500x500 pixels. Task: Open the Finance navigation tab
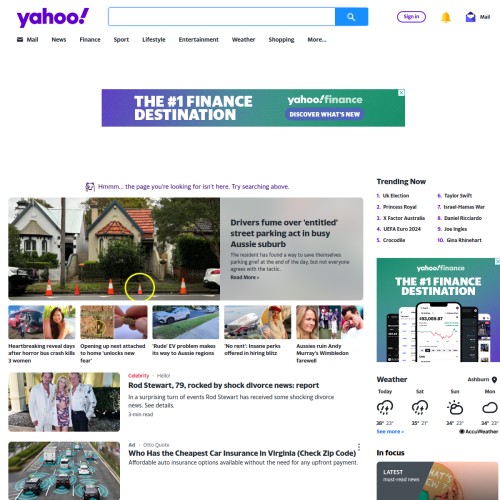point(90,40)
